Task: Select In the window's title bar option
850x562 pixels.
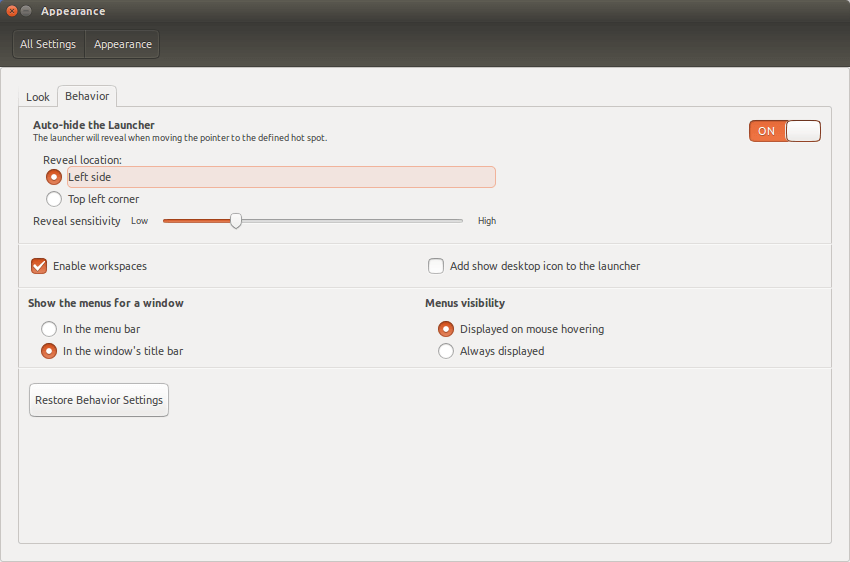Action: point(49,351)
